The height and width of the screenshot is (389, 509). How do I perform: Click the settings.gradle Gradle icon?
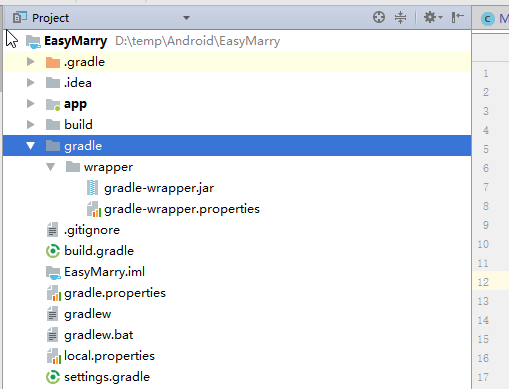[x=53, y=377]
